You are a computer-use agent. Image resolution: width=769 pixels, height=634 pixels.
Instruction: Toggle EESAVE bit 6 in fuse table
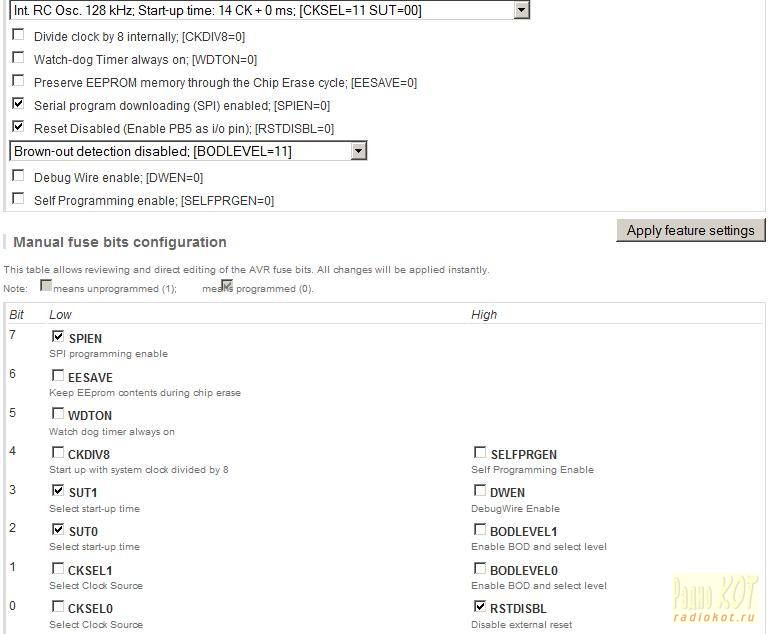tap(58, 377)
